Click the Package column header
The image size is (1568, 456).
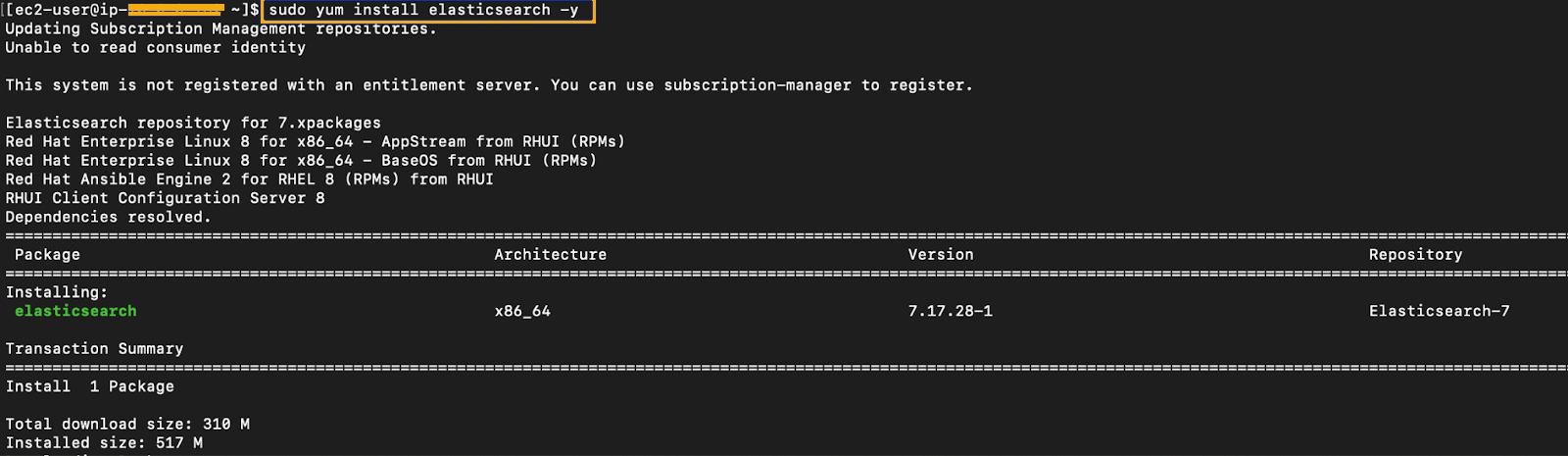pyautogui.click(x=47, y=254)
